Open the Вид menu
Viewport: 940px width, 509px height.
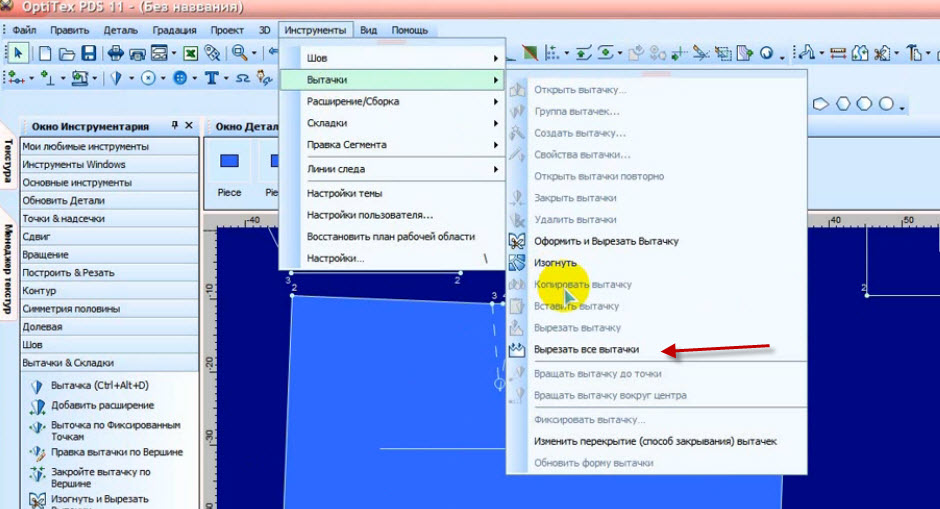pos(369,30)
